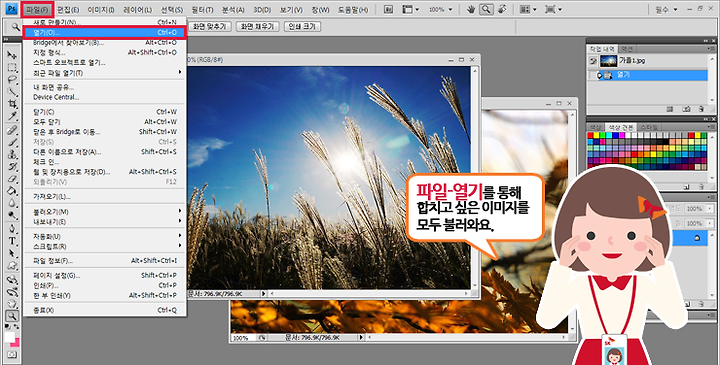Expand the 스크립트(R) submenu

pos(105,247)
